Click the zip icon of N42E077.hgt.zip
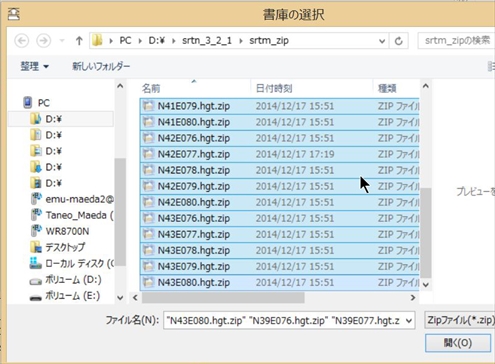 [148, 154]
